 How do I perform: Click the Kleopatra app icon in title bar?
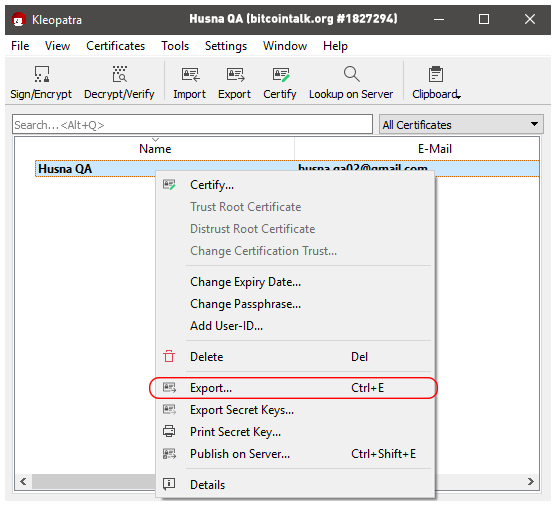pos(18,20)
